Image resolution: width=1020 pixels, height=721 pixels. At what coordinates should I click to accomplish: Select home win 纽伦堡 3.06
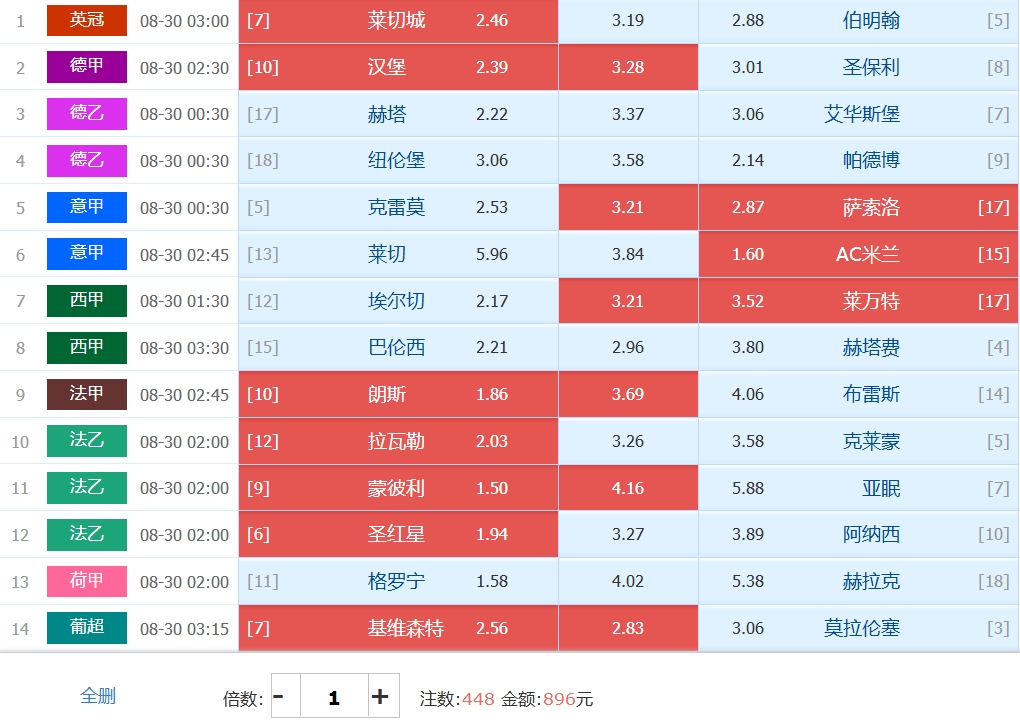(x=398, y=160)
